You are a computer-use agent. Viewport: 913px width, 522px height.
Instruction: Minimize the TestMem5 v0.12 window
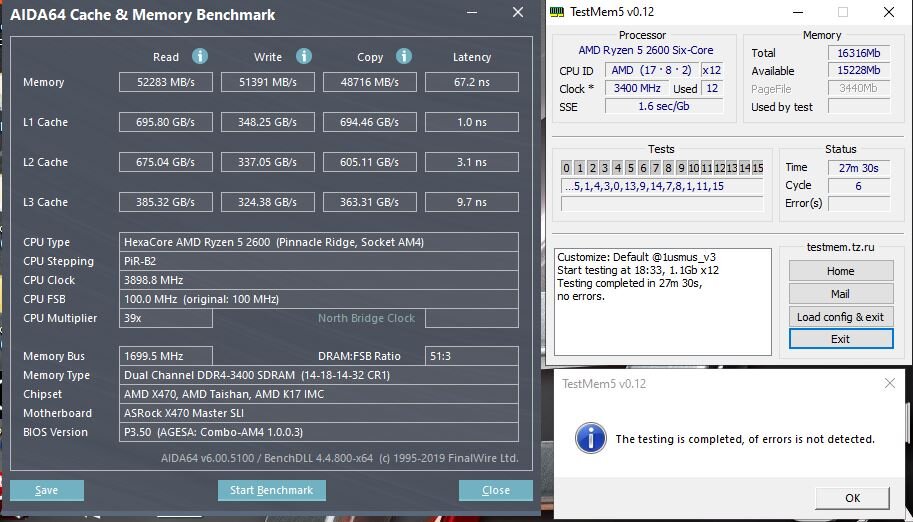point(796,12)
